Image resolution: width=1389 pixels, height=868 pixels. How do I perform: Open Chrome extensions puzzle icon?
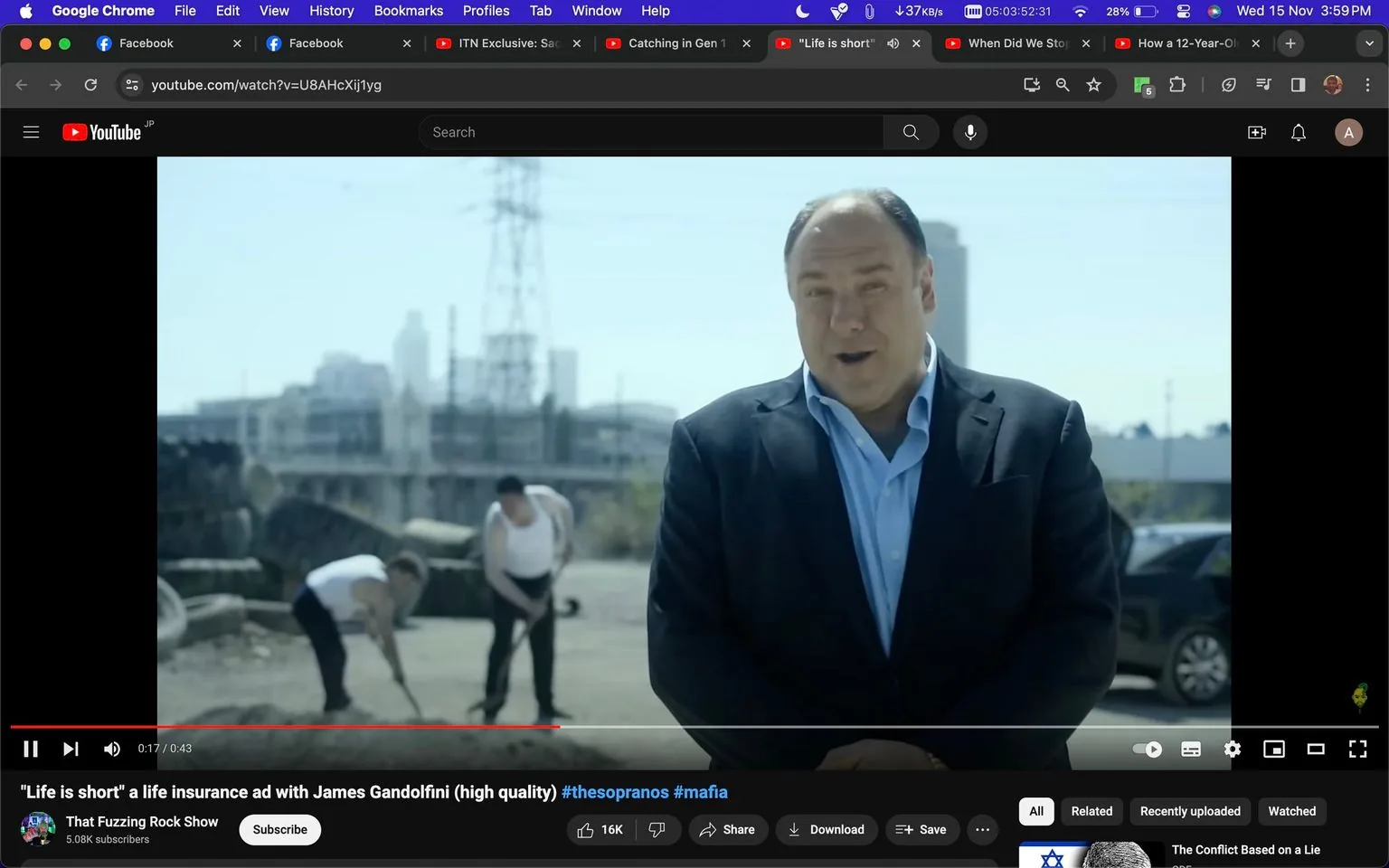pos(1176,84)
